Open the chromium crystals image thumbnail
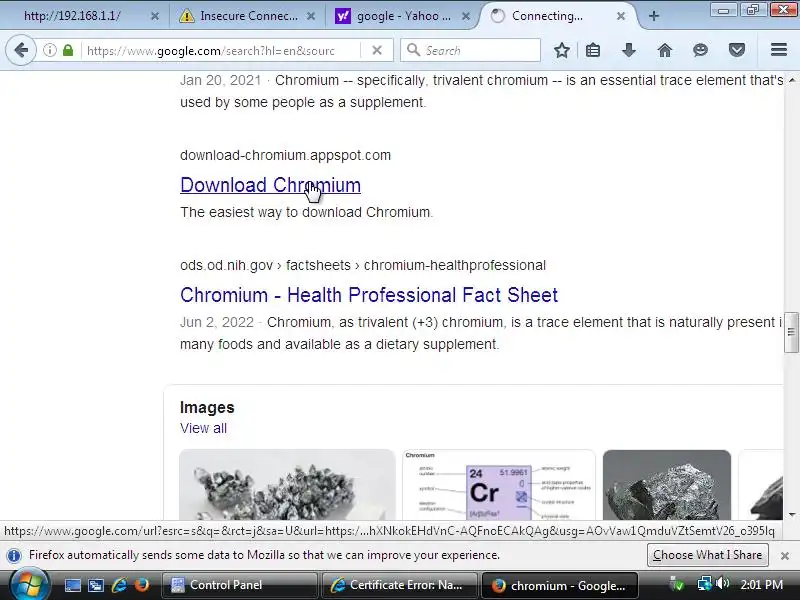This screenshot has width=800, height=600. (287, 485)
